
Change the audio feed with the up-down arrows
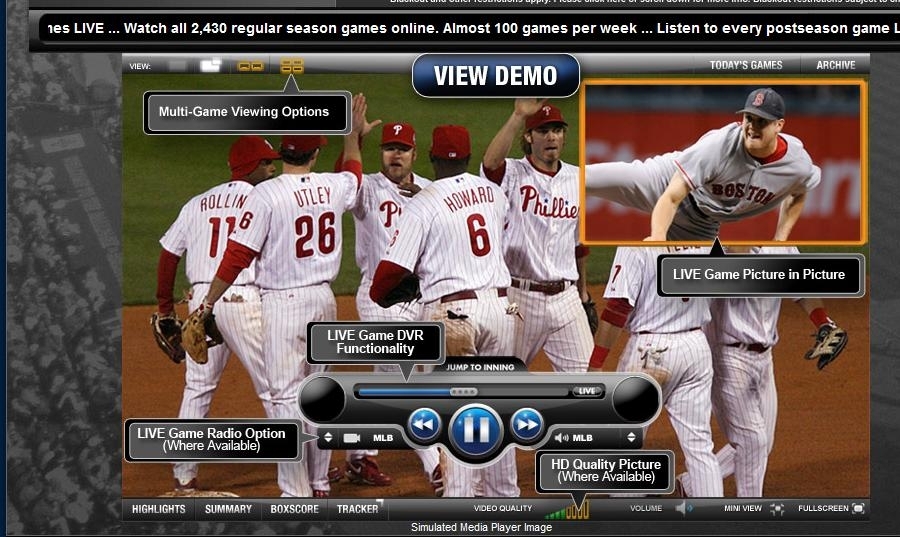pos(631,437)
